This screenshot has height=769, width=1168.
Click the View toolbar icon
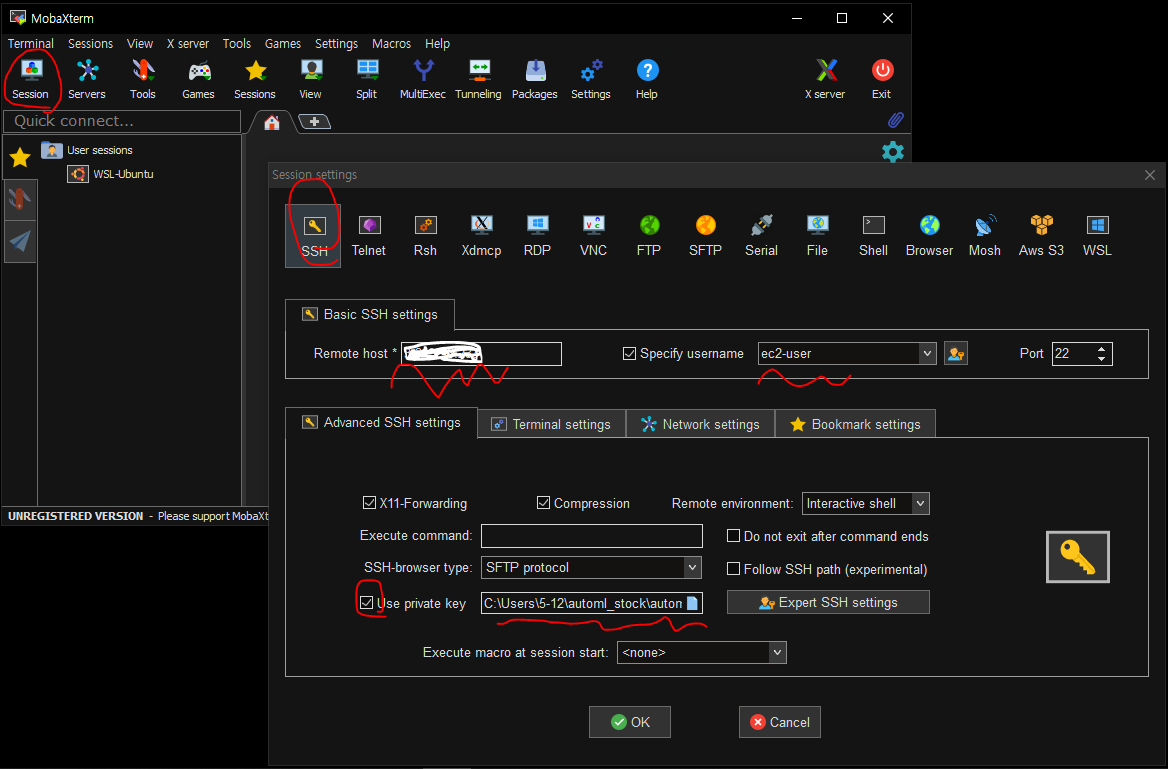point(311,79)
